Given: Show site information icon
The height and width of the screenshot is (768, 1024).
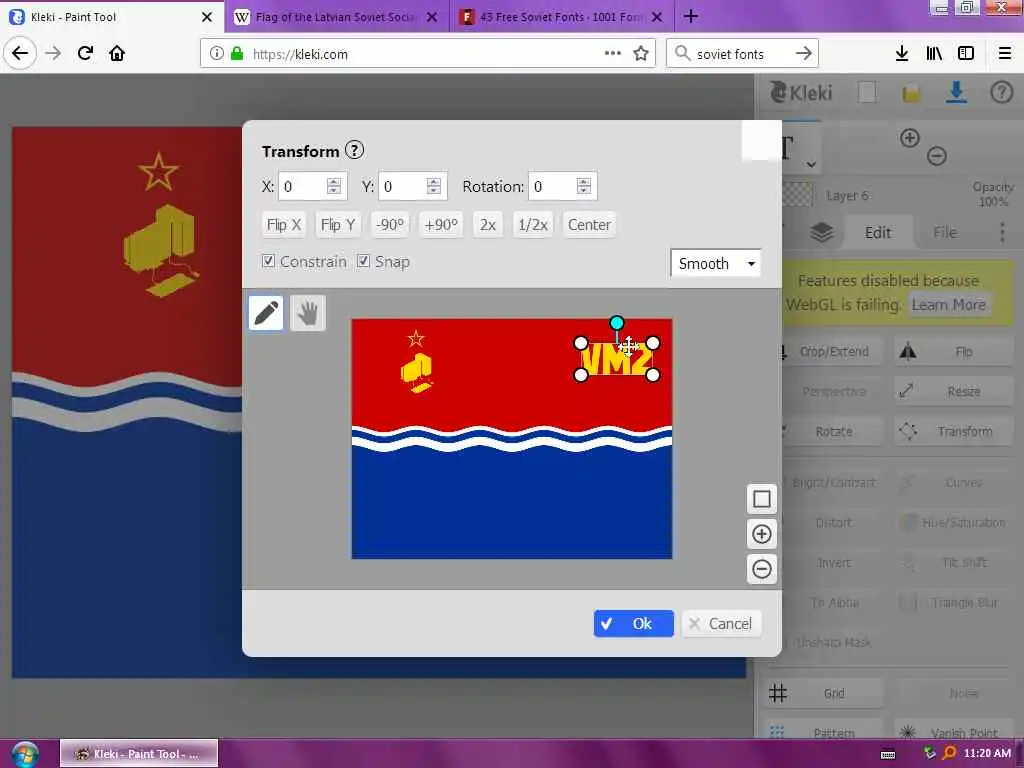Looking at the screenshot, I should tap(216, 54).
